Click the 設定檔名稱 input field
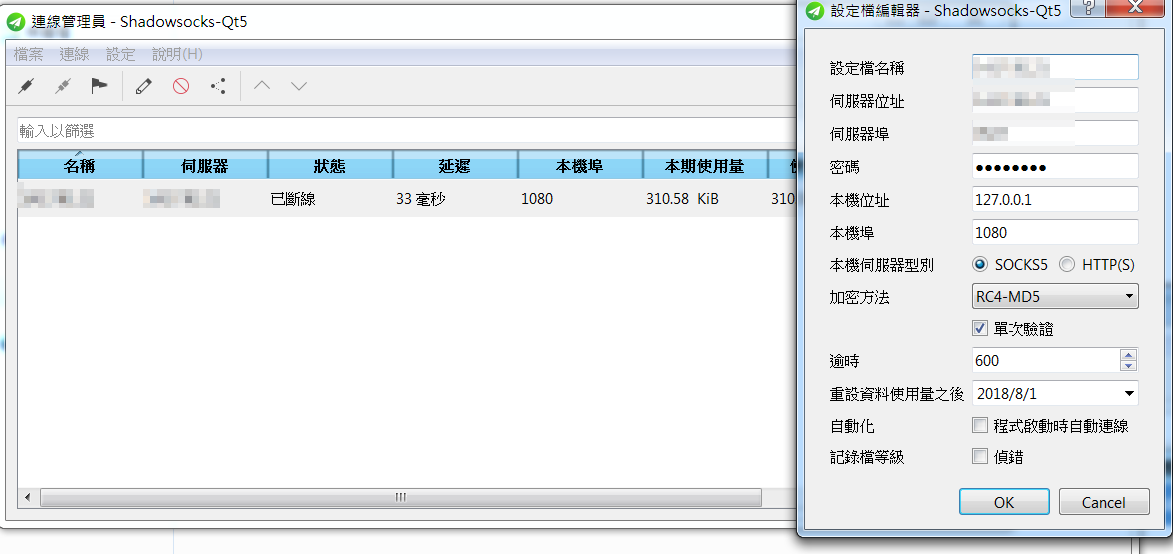This screenshot has width=1173, height=554. pos(1055,67)
